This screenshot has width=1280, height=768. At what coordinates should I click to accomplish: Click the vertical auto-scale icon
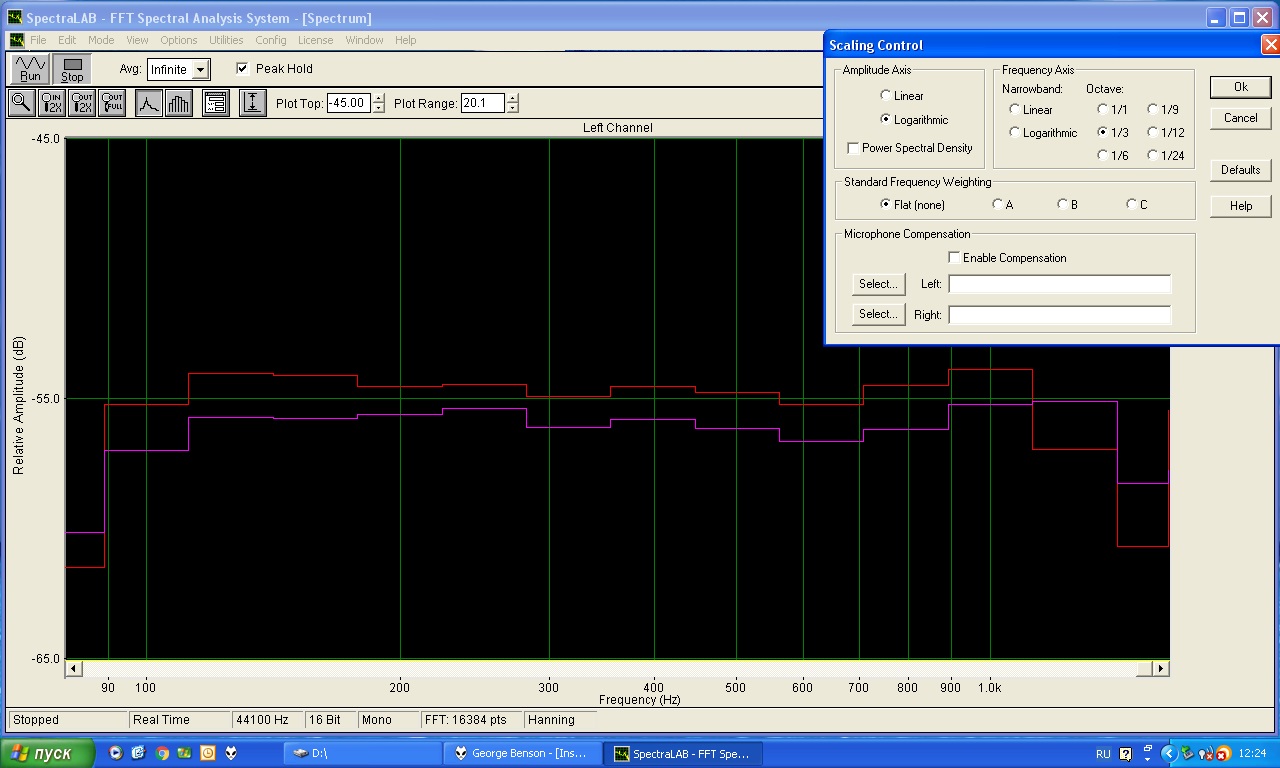253,103
